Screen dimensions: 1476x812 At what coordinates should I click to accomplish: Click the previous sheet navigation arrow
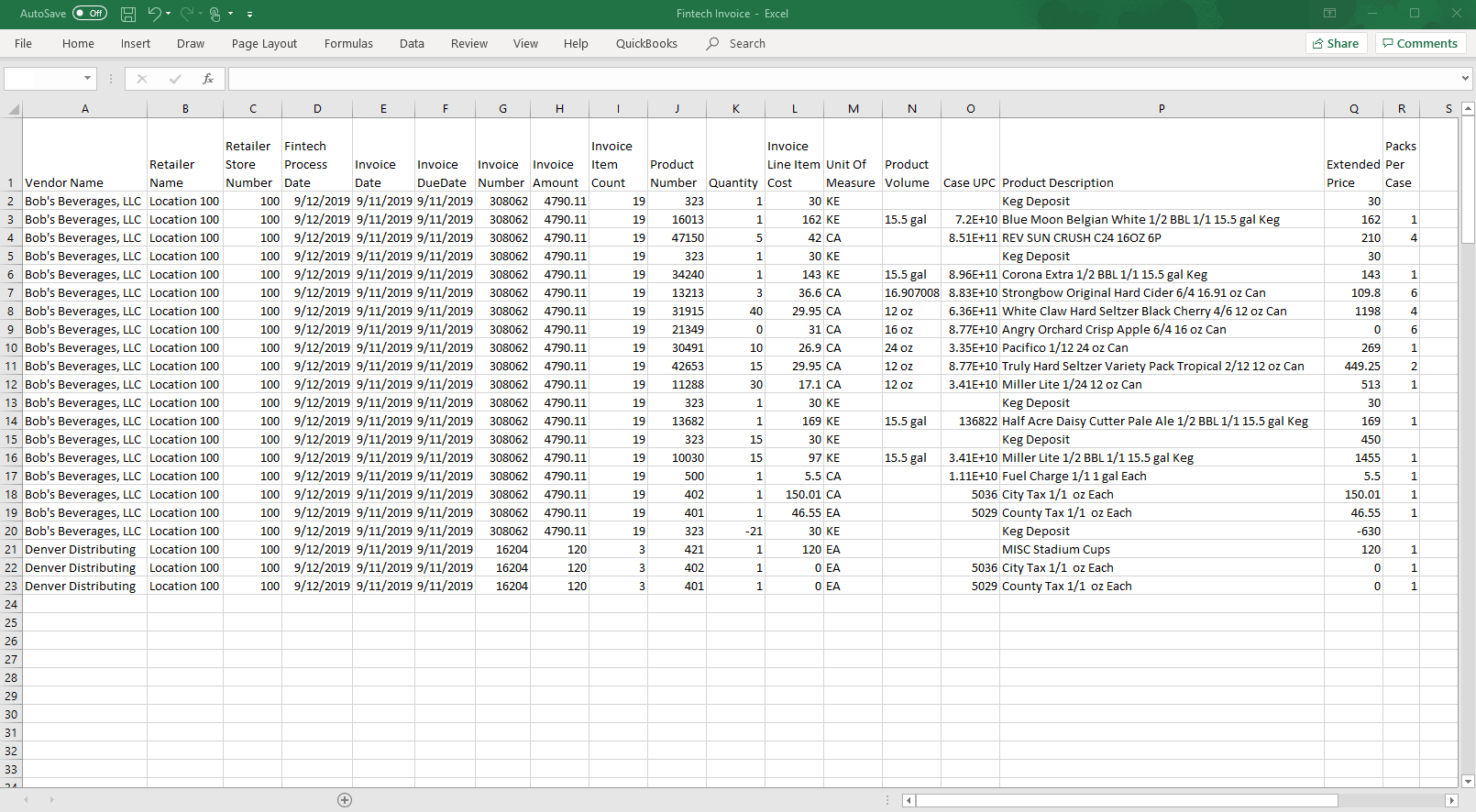tap(26, 800)
